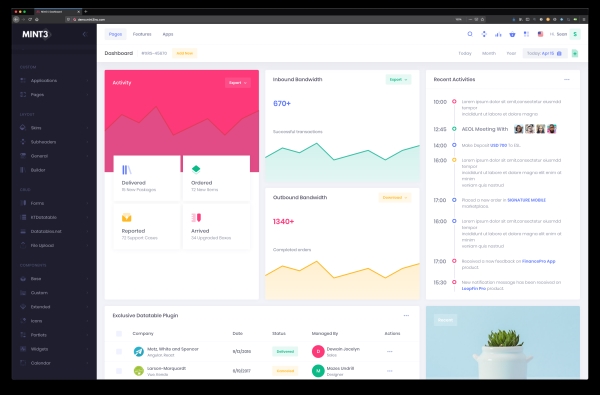The width and height of the screenshot is (600, 395).
Task: Click Larson-Marquardt green company logo
Action: [139, 371]
